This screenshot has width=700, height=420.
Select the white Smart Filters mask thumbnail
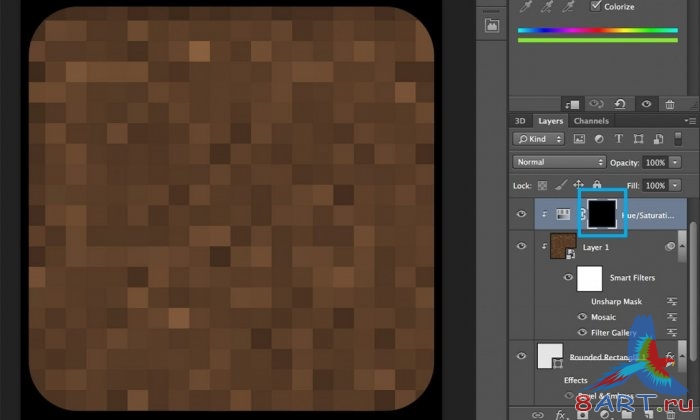[589, 279]
